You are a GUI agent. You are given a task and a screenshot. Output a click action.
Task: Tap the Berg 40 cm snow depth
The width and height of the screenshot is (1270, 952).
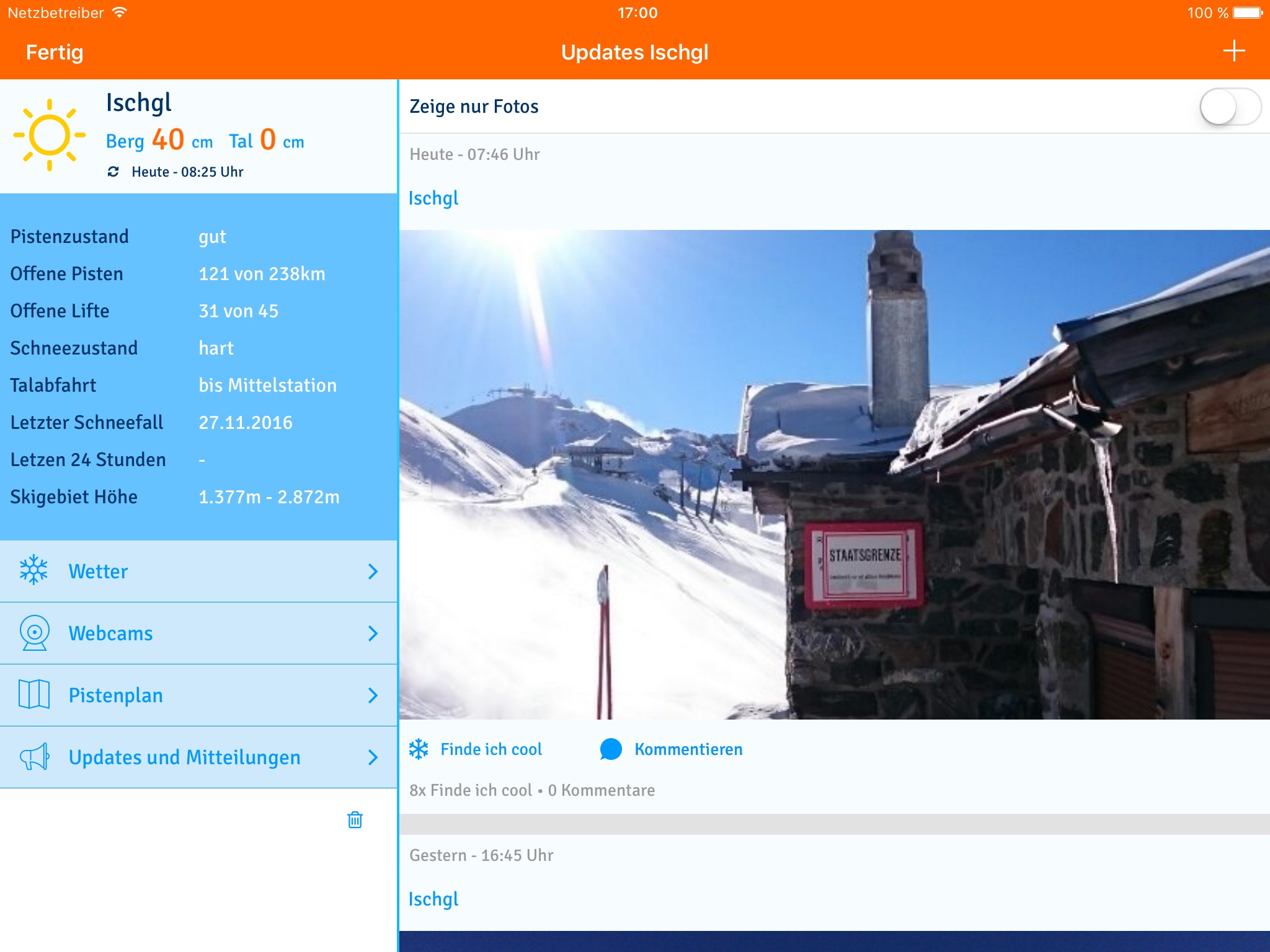pyautogui.click(x=159, y=140)
